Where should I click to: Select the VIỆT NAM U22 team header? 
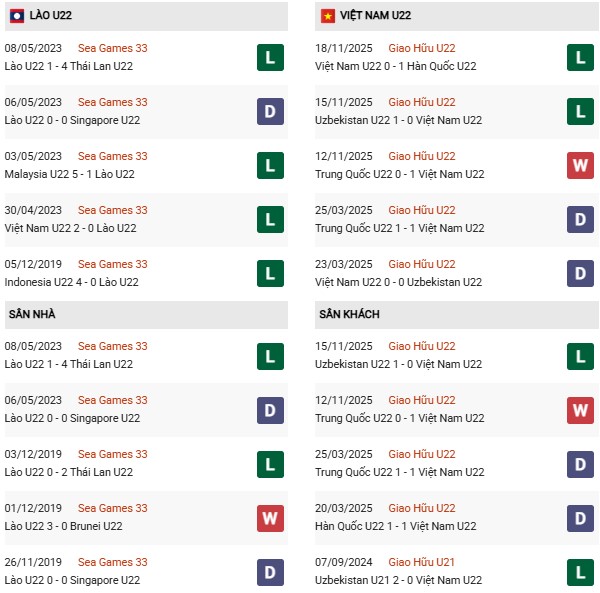[x=373, y=16]
